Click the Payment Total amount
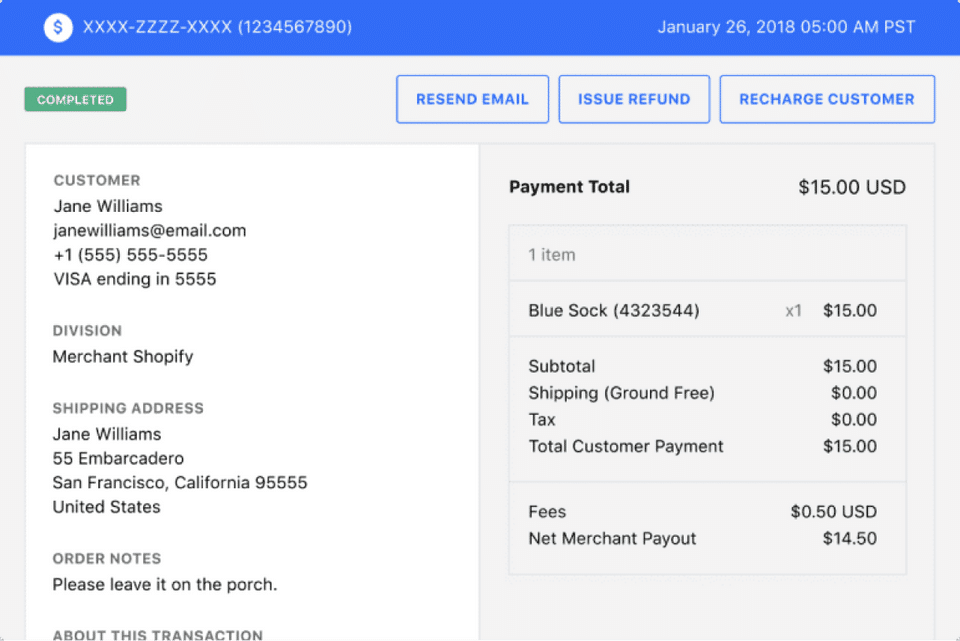Viewport: 960px width, 641px height. [x=851, y=187]
